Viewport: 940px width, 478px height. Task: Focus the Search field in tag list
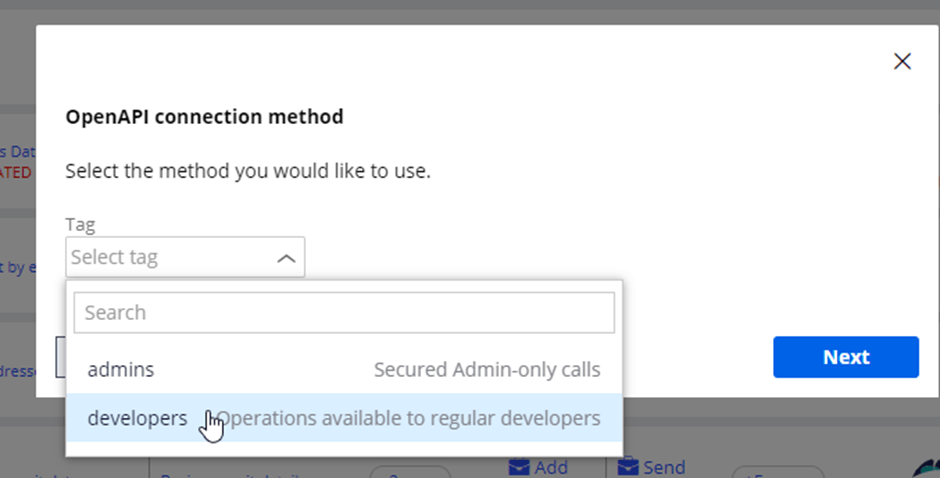(344, 312)
